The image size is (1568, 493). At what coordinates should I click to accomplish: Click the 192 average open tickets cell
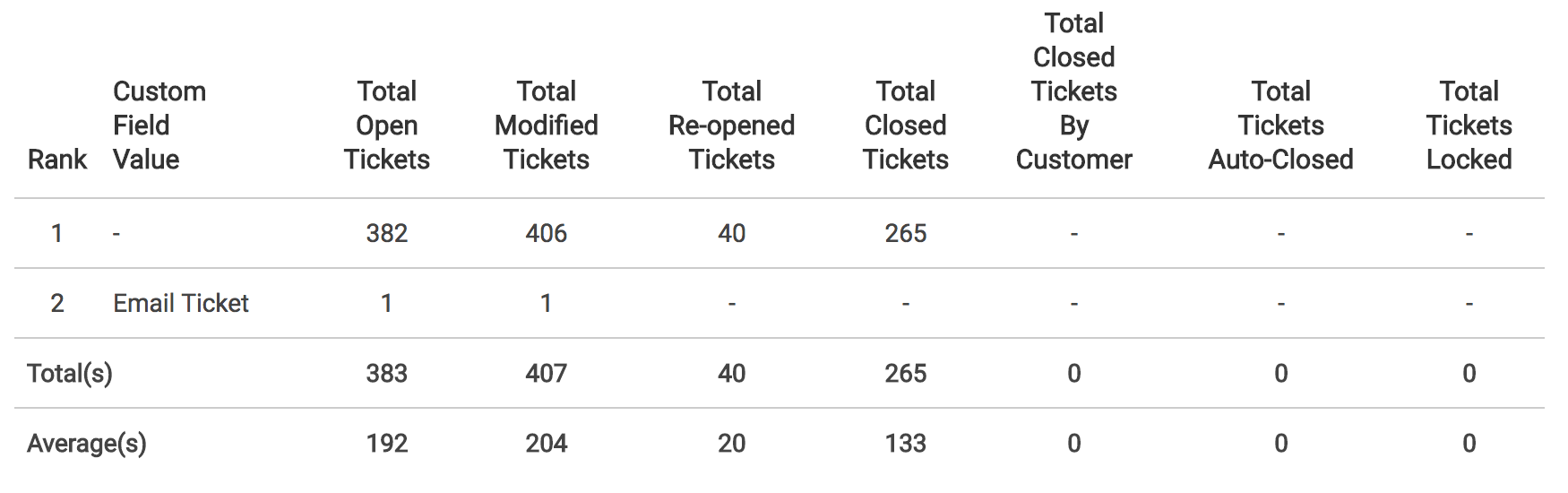[386, 443]
